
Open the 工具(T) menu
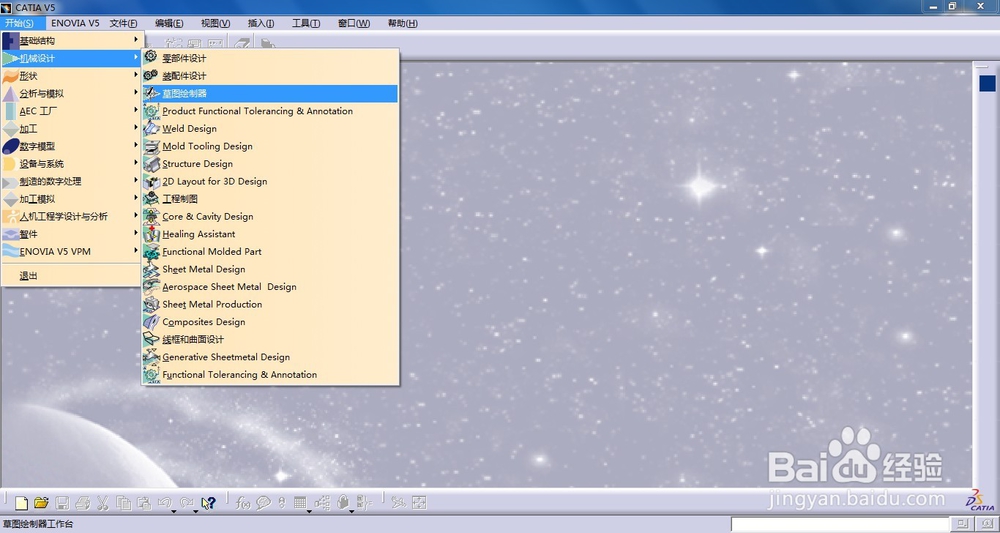[306, 23]
